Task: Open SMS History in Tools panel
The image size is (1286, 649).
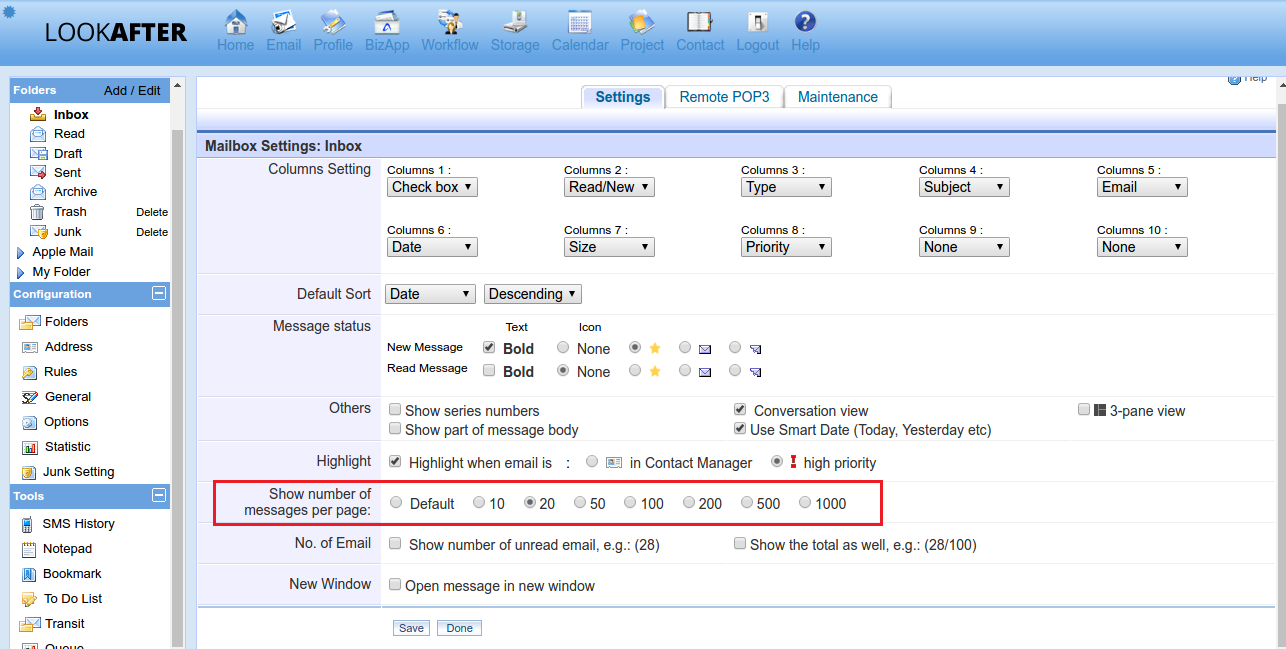Action: (x=78, y=524)
